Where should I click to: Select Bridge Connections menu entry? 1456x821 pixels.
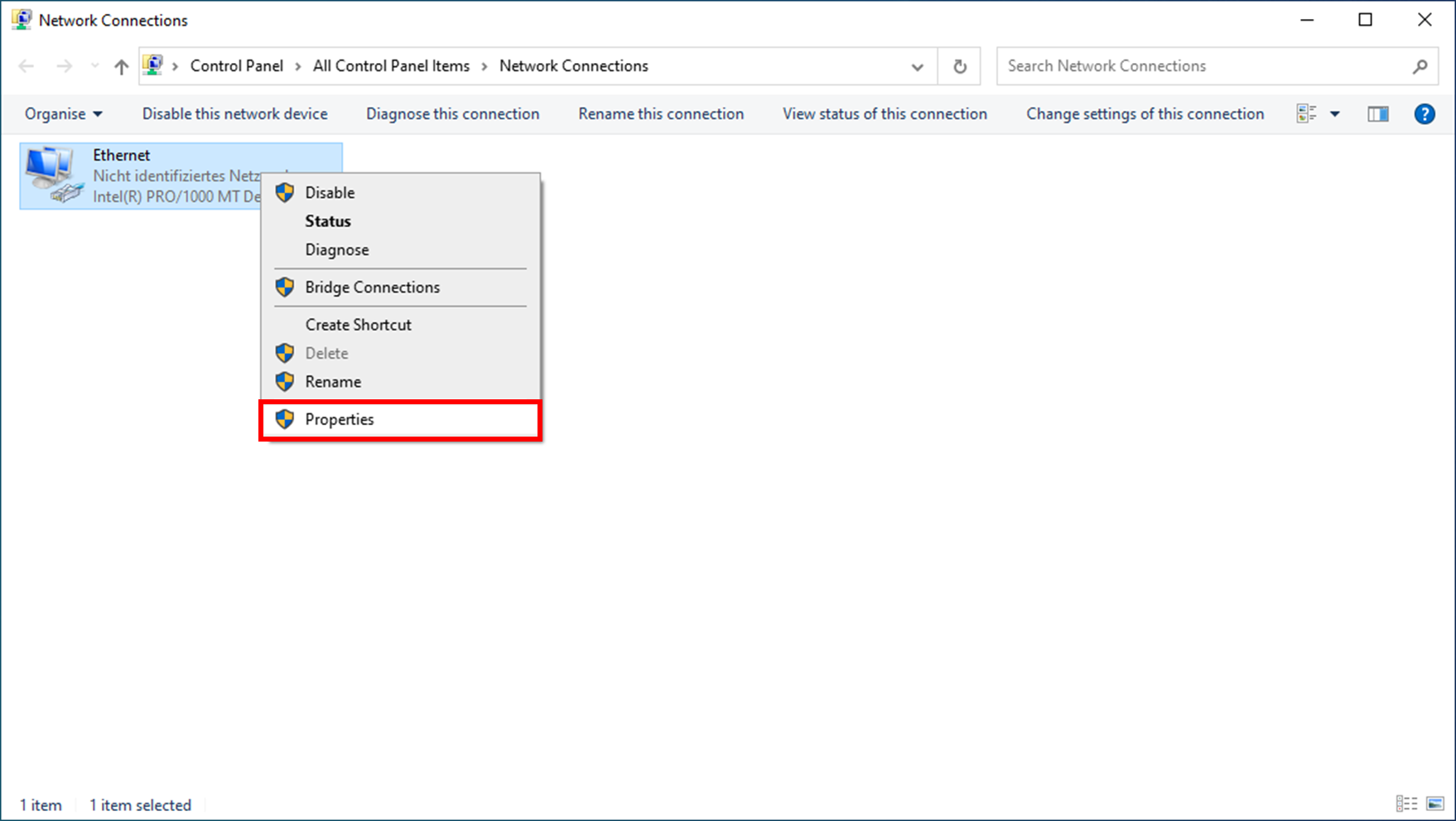[372, 287]
